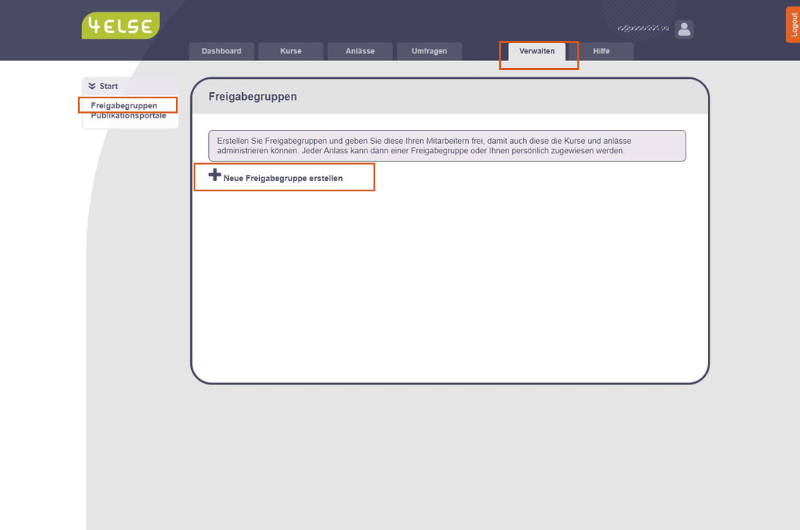Image resolution: width=800 pixels, height=530 pixels.
Task: Click the 4ELSE logo
Action: pos(120,26)
